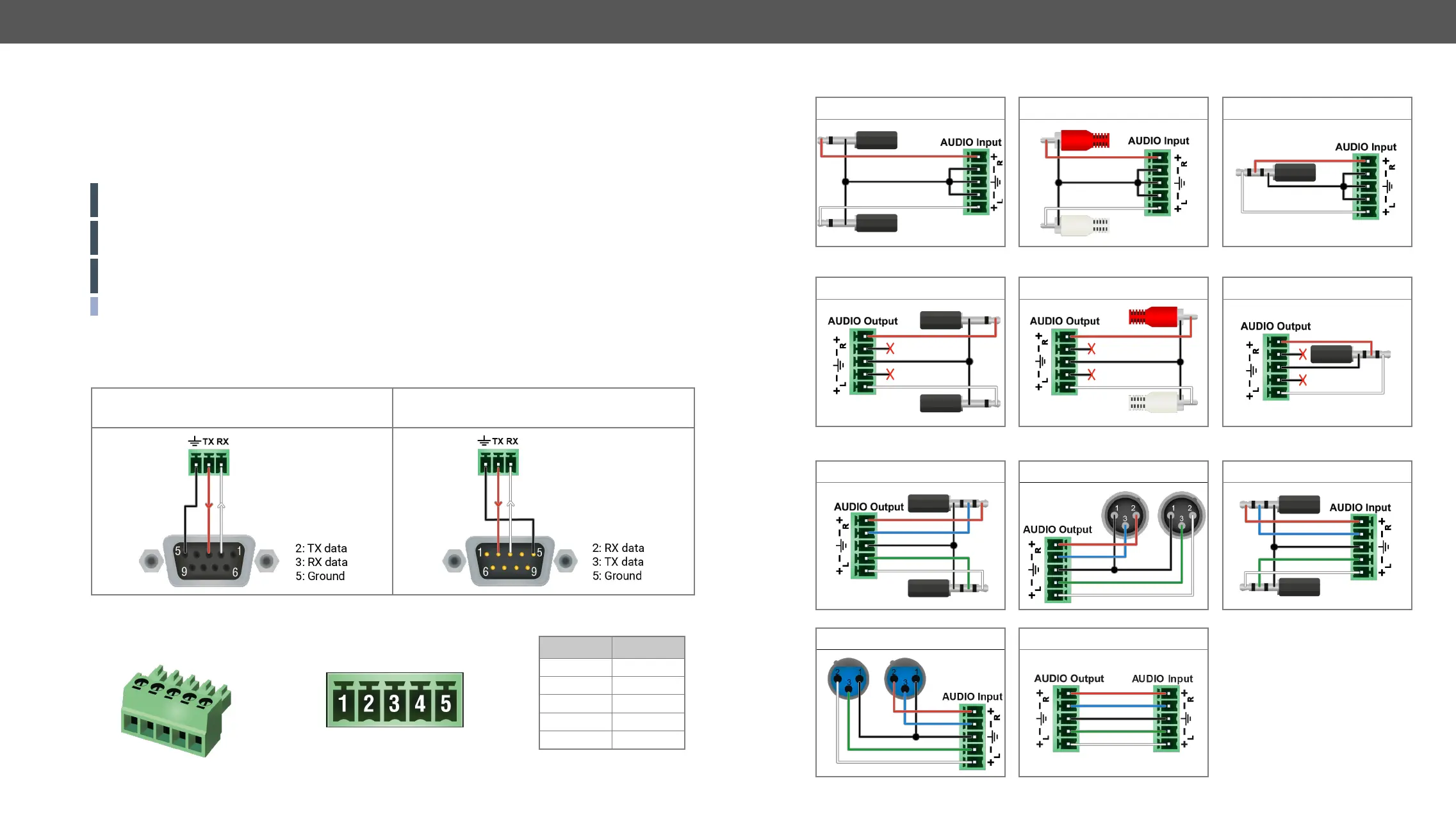Screen dimensions: 1456x817
Task: Click the DB9 connector labeled 2: TX data
Action: point(209,561)
